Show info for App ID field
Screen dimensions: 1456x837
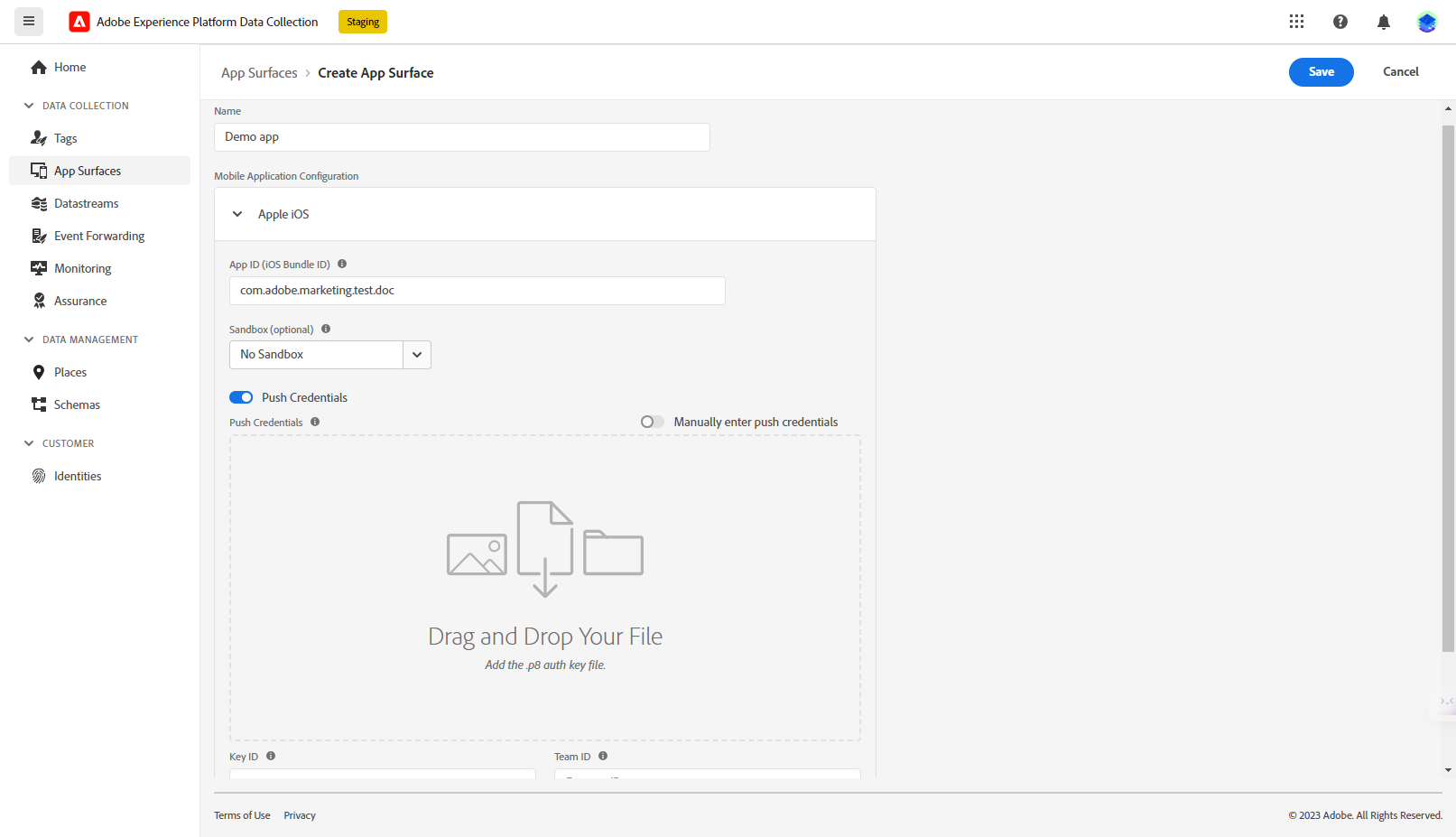pyautogui.click(x=342, y=265)
